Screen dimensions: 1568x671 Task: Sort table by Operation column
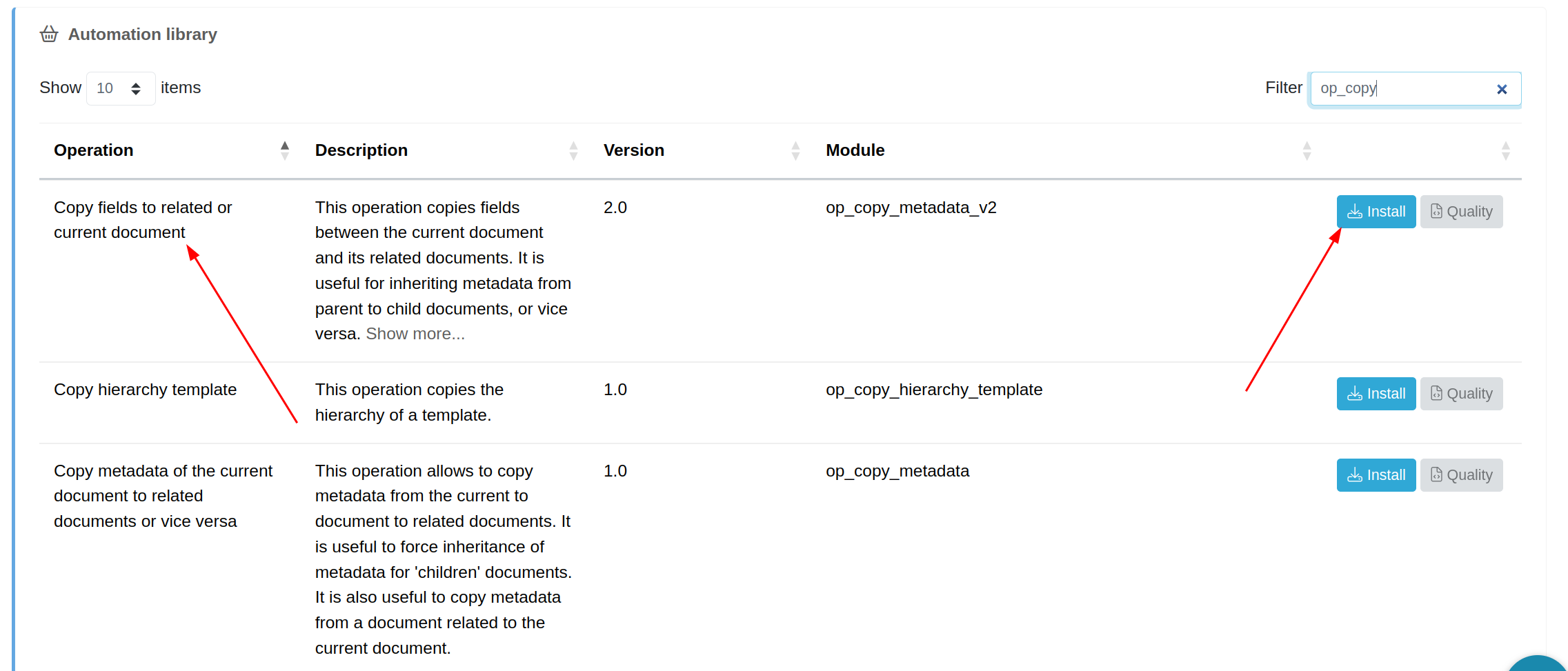click(284, 150)
